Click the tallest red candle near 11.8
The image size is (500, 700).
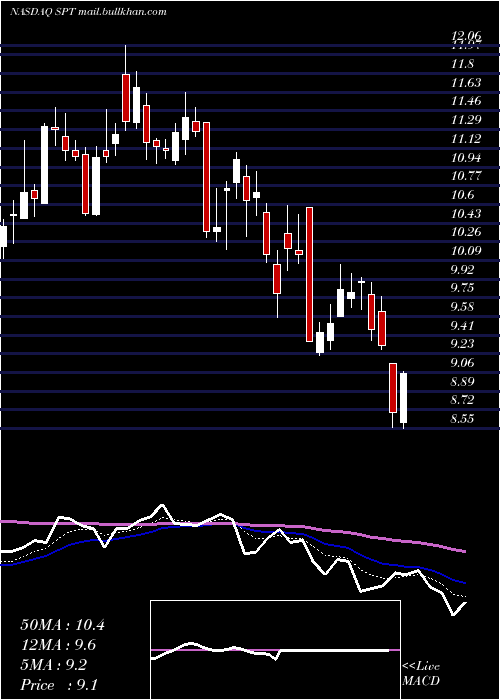(x=126, y=98)
